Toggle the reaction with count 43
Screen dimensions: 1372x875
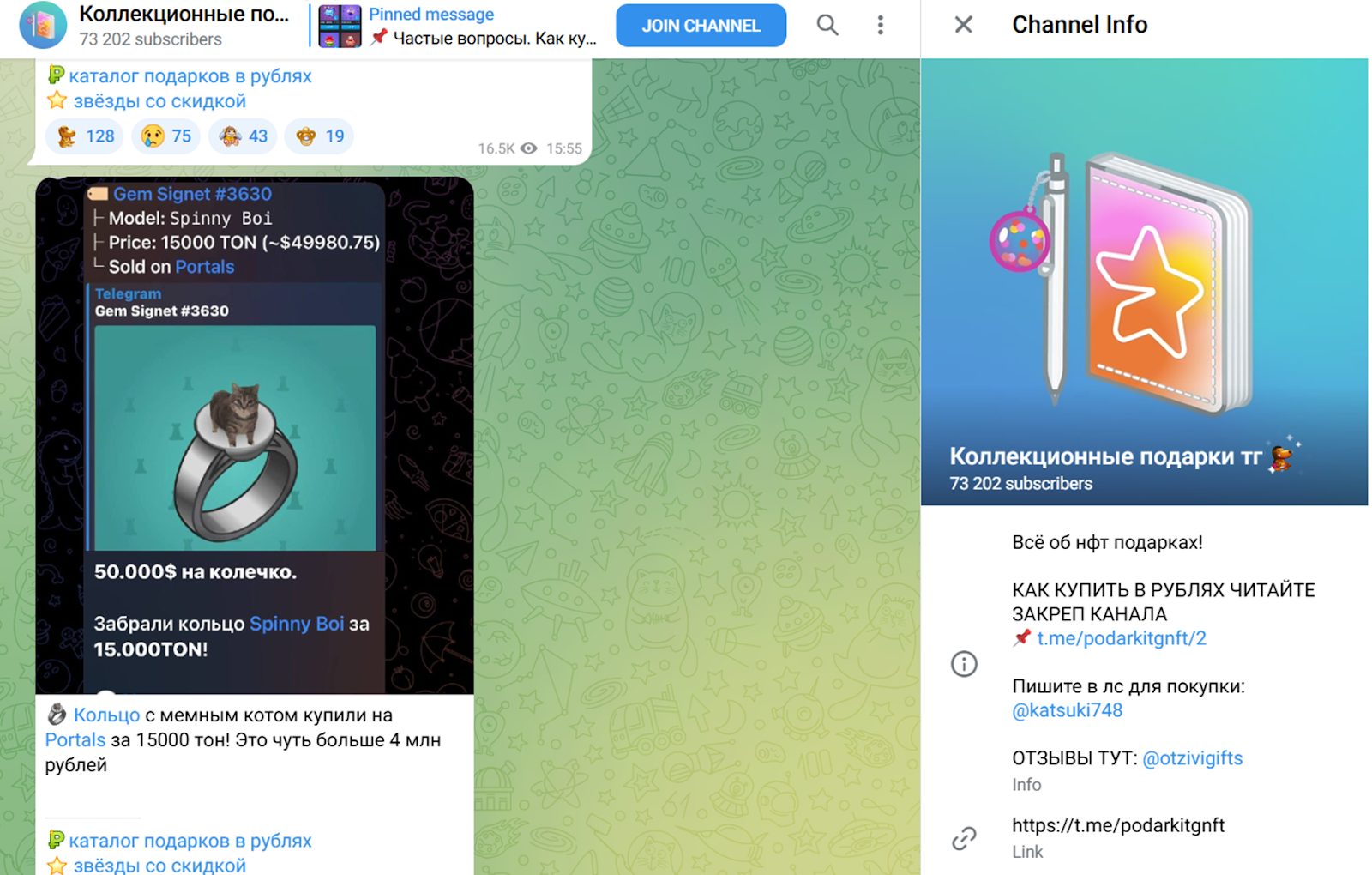244,136
